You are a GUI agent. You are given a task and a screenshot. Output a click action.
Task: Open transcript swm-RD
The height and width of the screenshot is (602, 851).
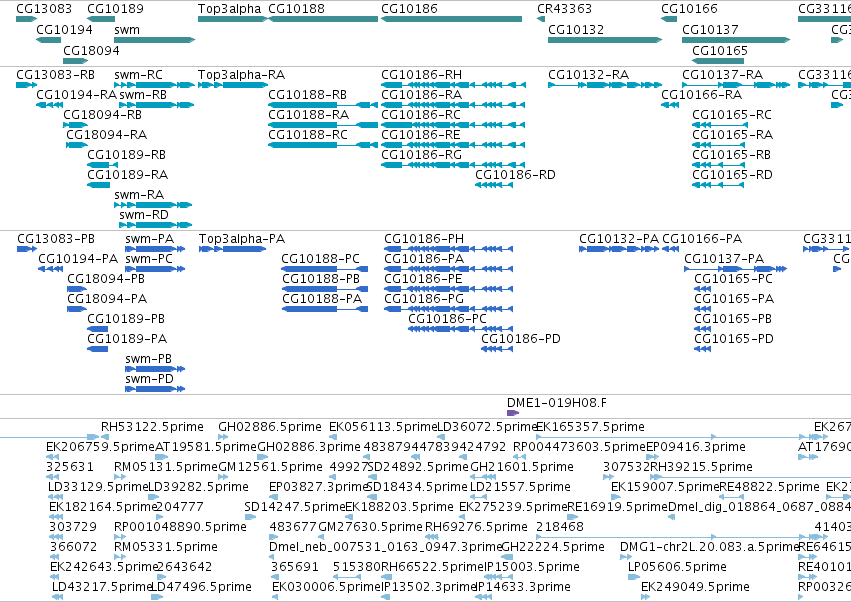point(144,214)
